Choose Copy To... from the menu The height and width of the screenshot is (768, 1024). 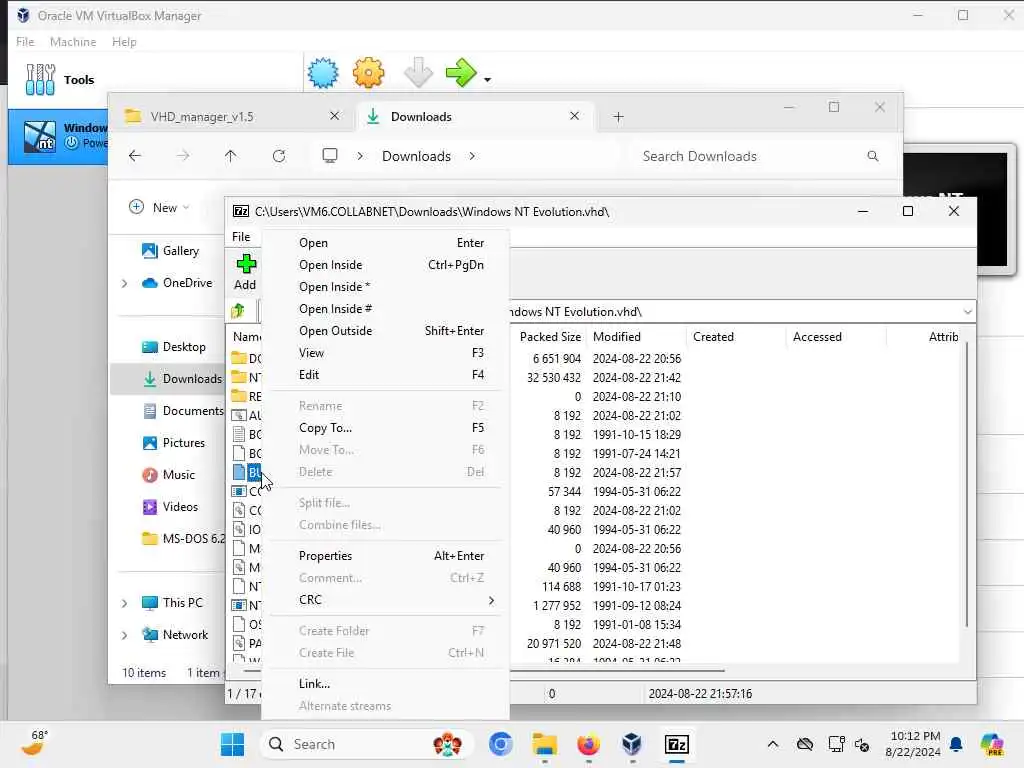[385, 428]
